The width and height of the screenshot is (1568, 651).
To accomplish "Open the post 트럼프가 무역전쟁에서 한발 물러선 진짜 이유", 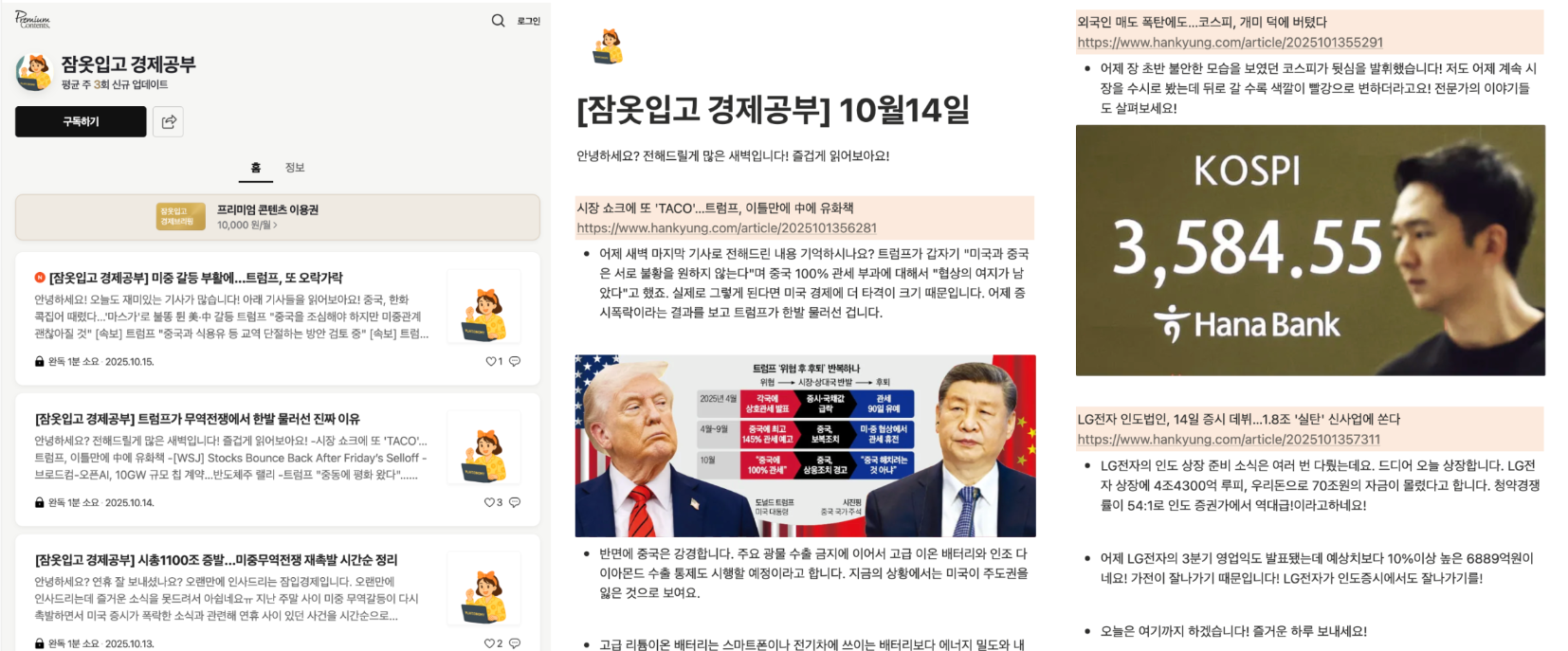I will (197, 419).
